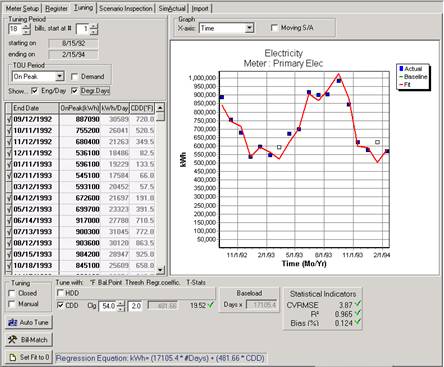
Task: Enable the Moving S/A checkbox
Action: point(274,28)
